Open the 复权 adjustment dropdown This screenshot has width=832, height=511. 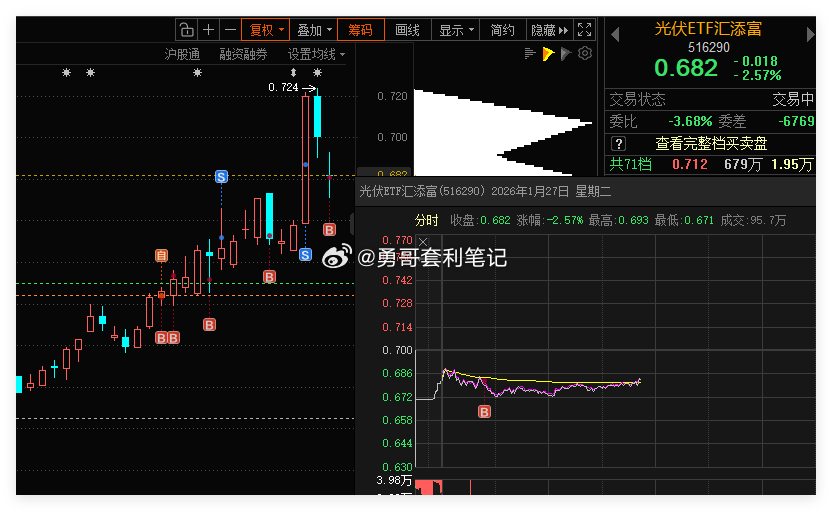coord(265,30)
